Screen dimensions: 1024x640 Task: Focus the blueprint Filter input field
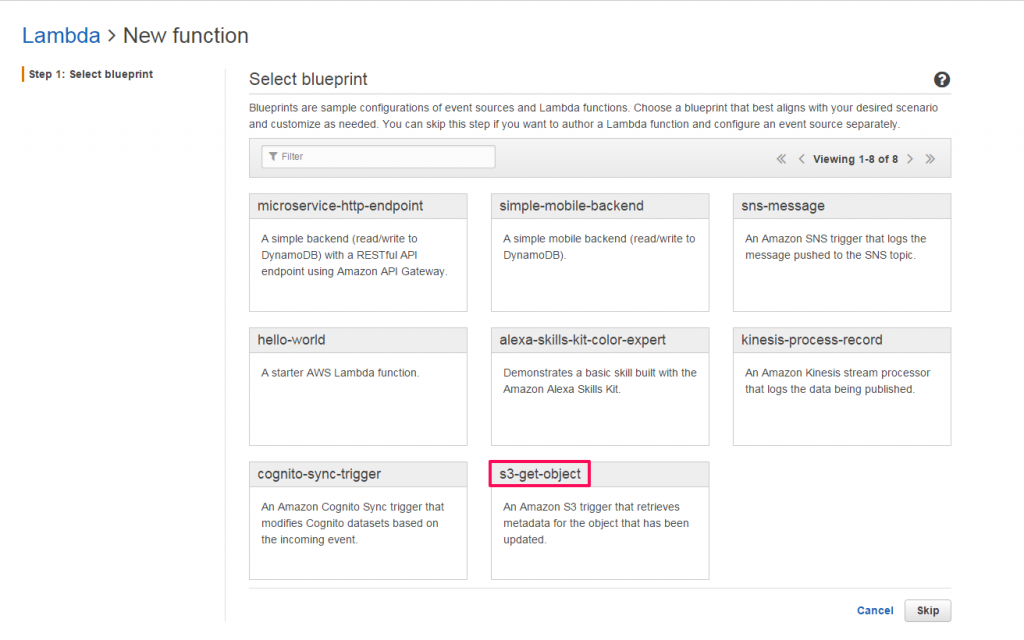coord(378,157)
